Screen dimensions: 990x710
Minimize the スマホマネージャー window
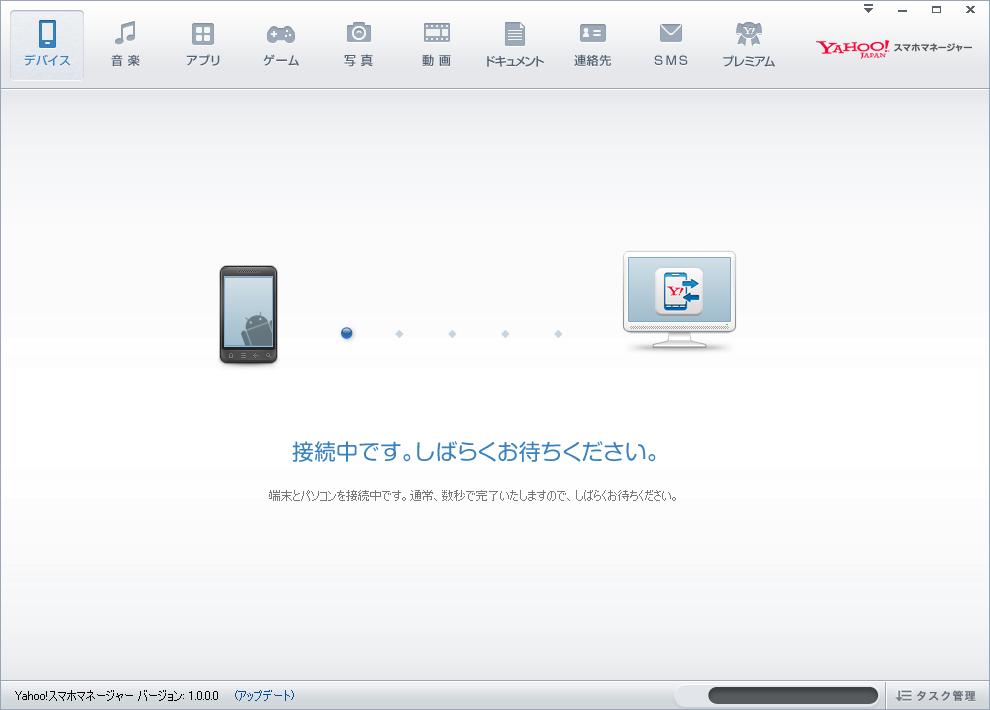[902, 9]
